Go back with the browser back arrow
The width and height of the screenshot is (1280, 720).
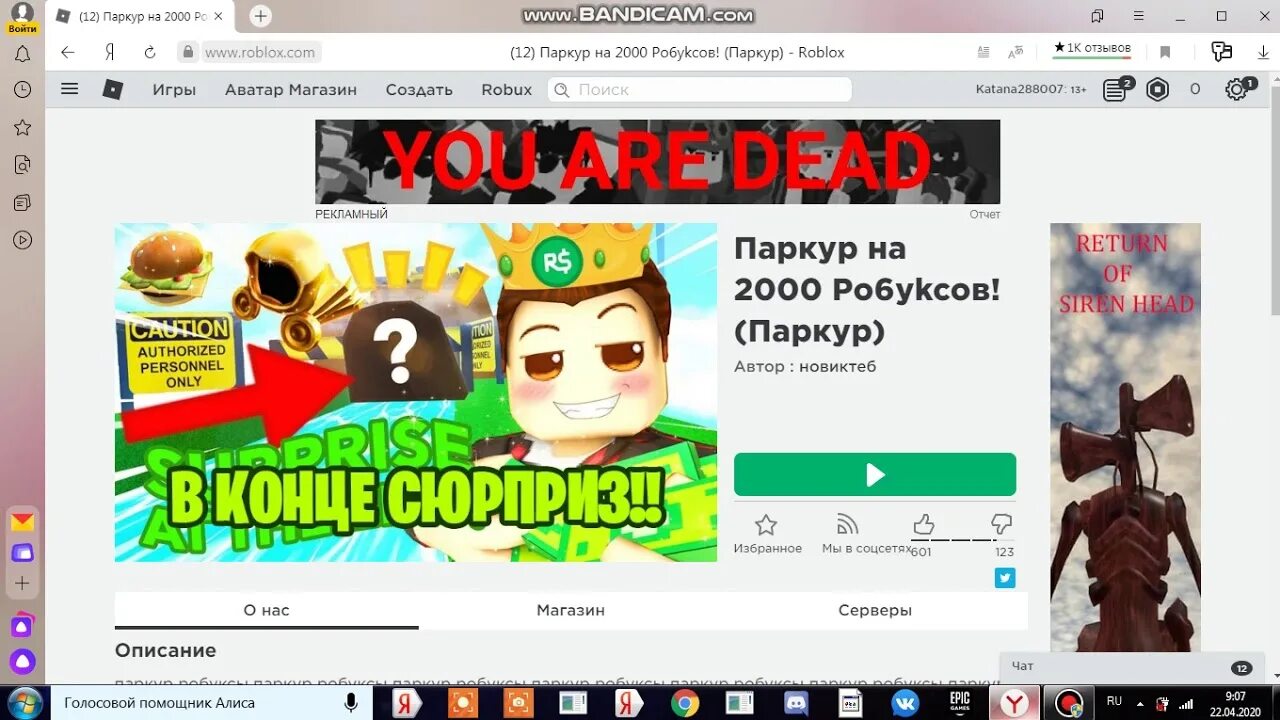(68, 52)
